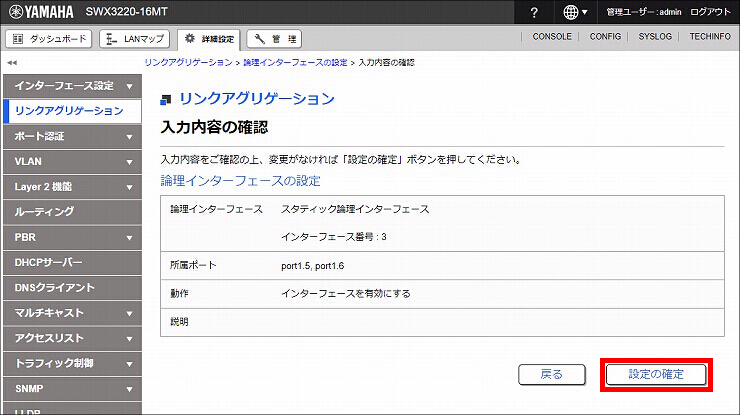
Task: Open the 管理 tab
Action: pos(274,39)
